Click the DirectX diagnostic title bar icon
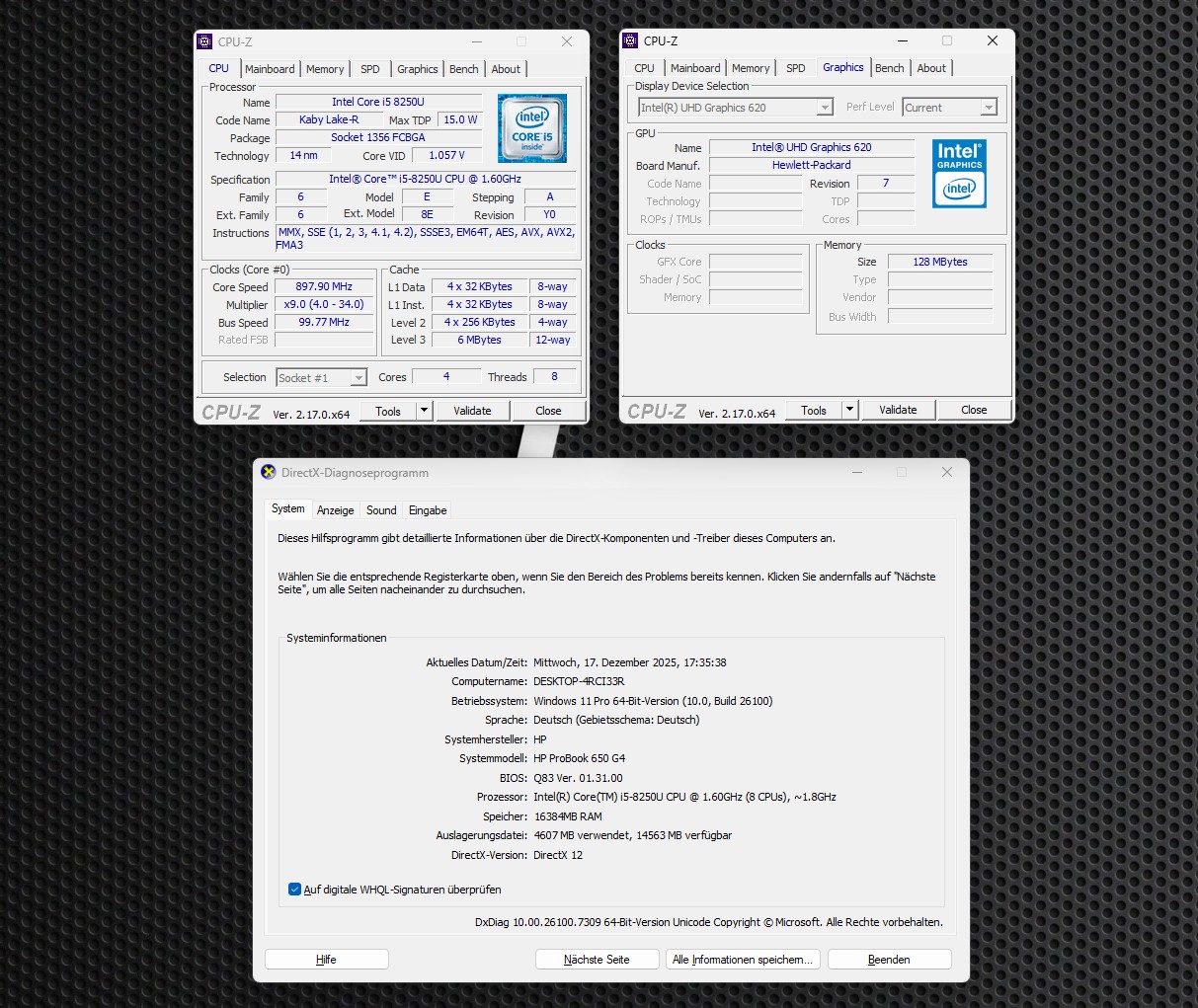The width and height of the screenshot is (1198, 1008). (269, 472)
